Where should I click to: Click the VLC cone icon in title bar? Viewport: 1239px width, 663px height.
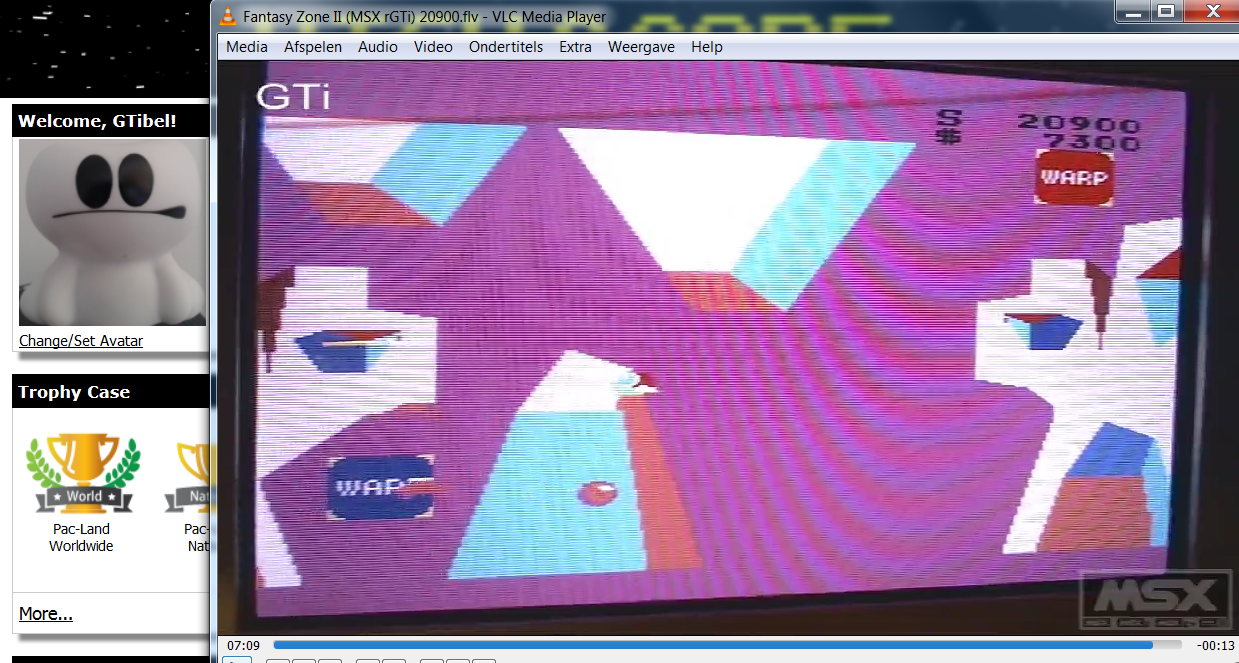pyautogui.click(x=228, y=16)
